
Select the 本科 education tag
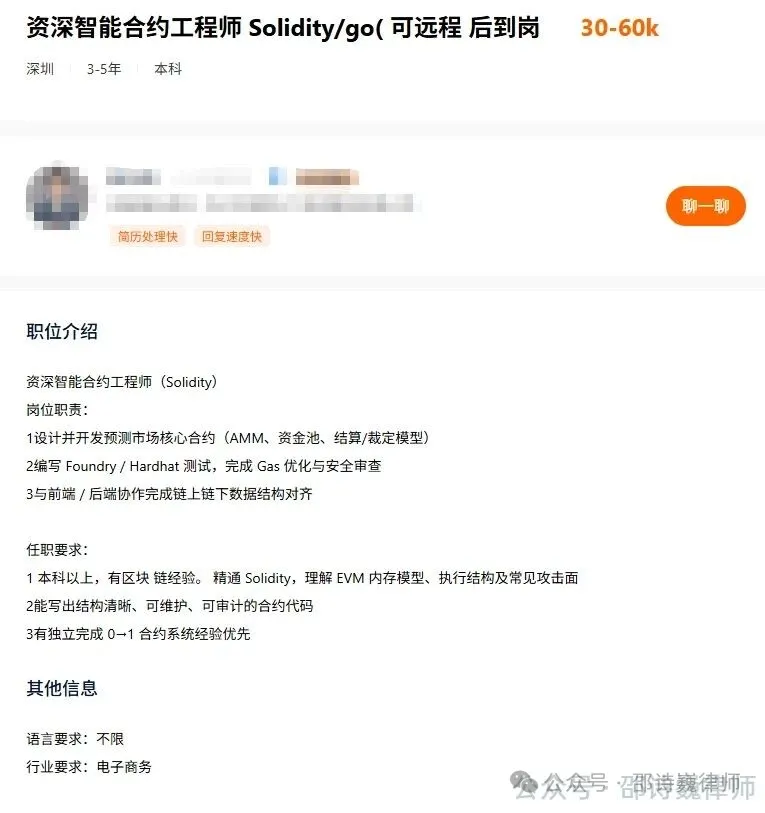tap(168, 69)
